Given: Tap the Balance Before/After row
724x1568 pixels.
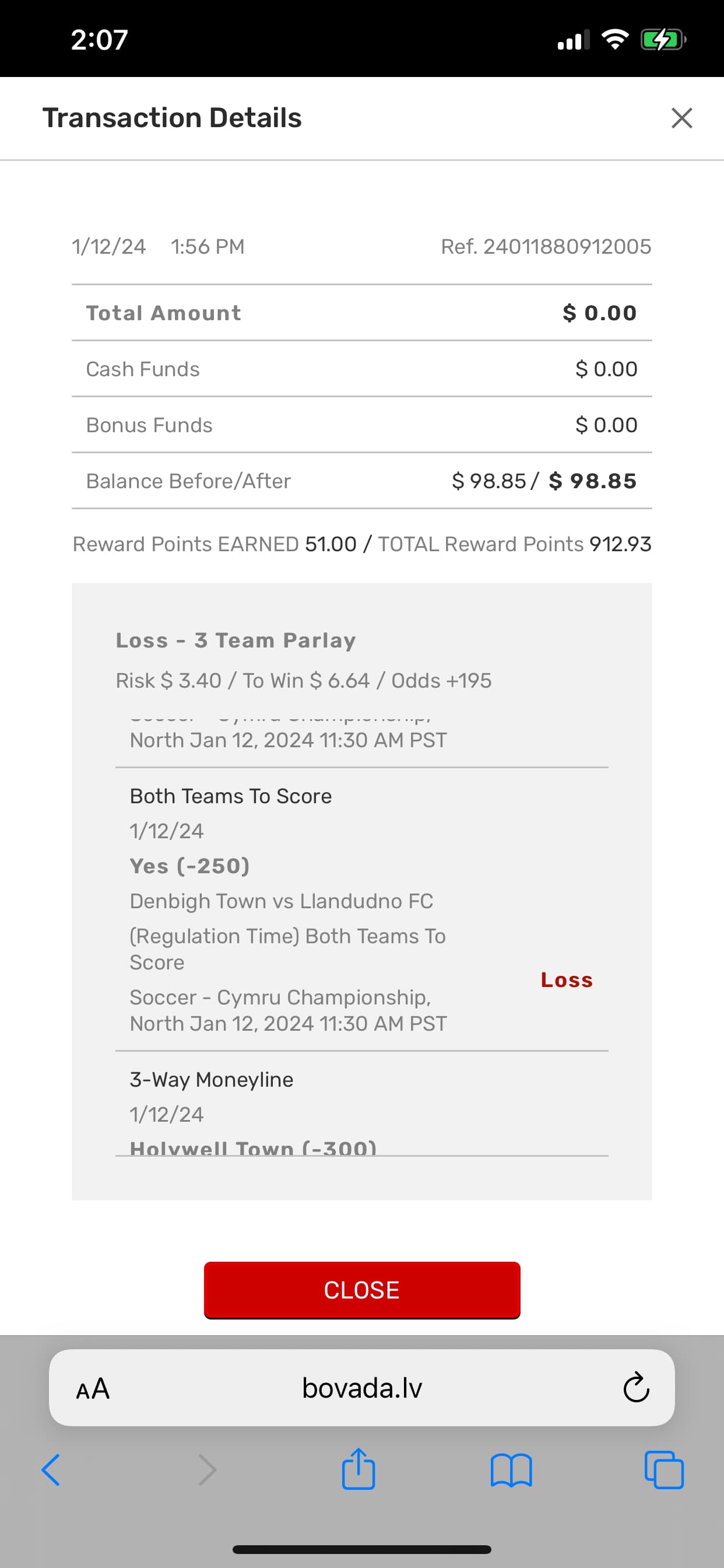Looking at the screenshot, I should pos(361,481).
